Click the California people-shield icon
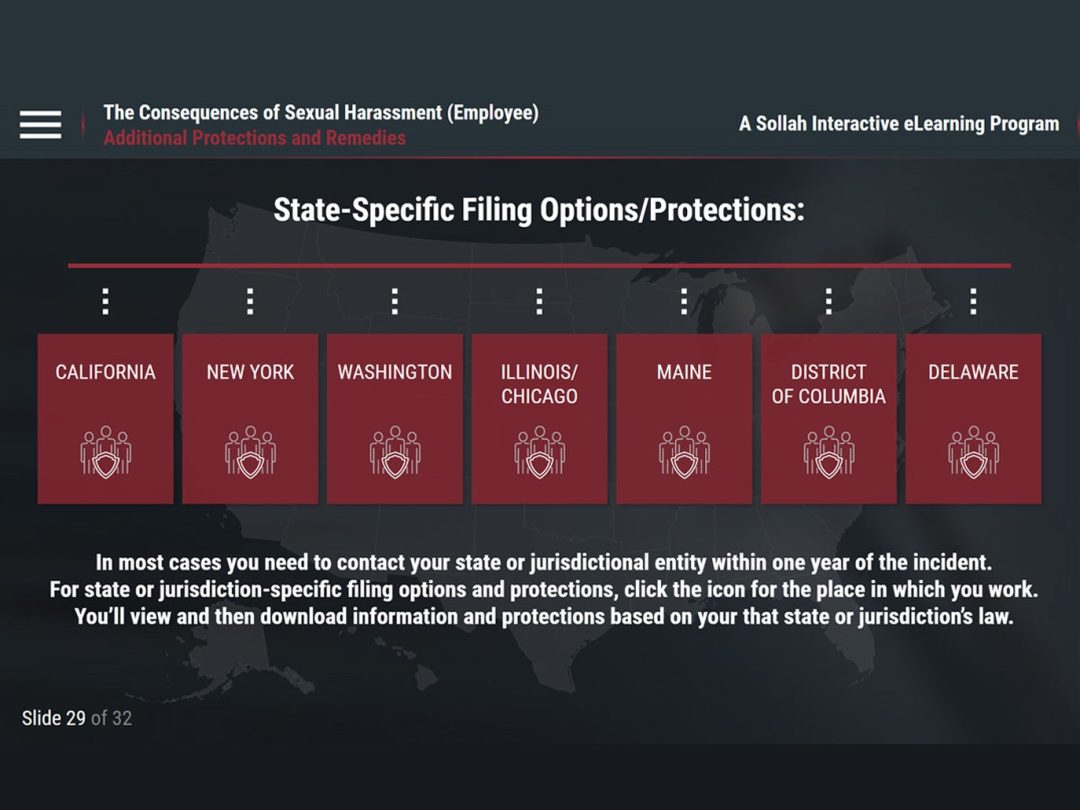This screenshot has width=1080, height=810. [105, 451]
